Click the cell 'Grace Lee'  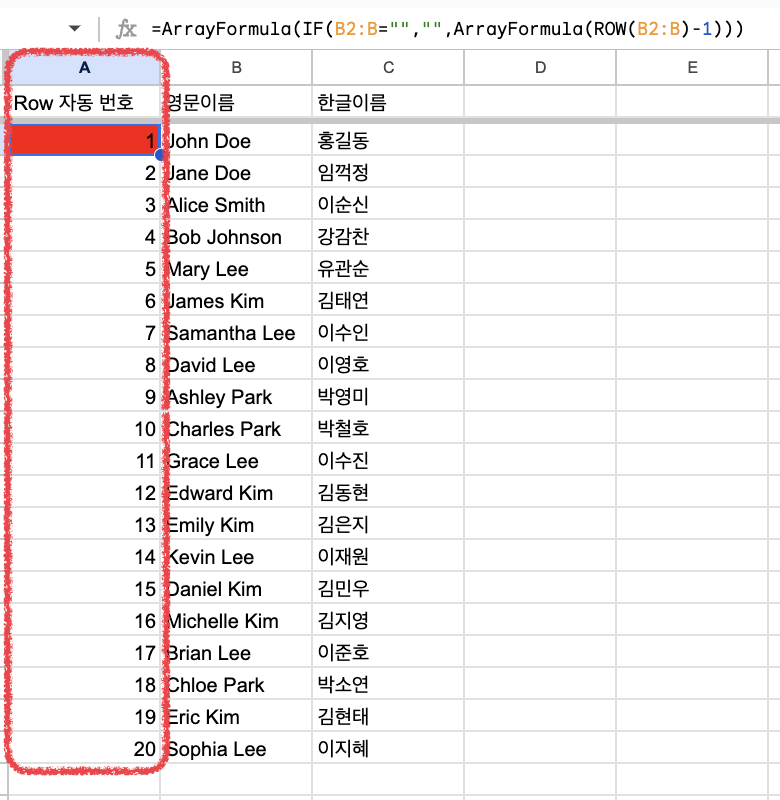coord(236,461)
